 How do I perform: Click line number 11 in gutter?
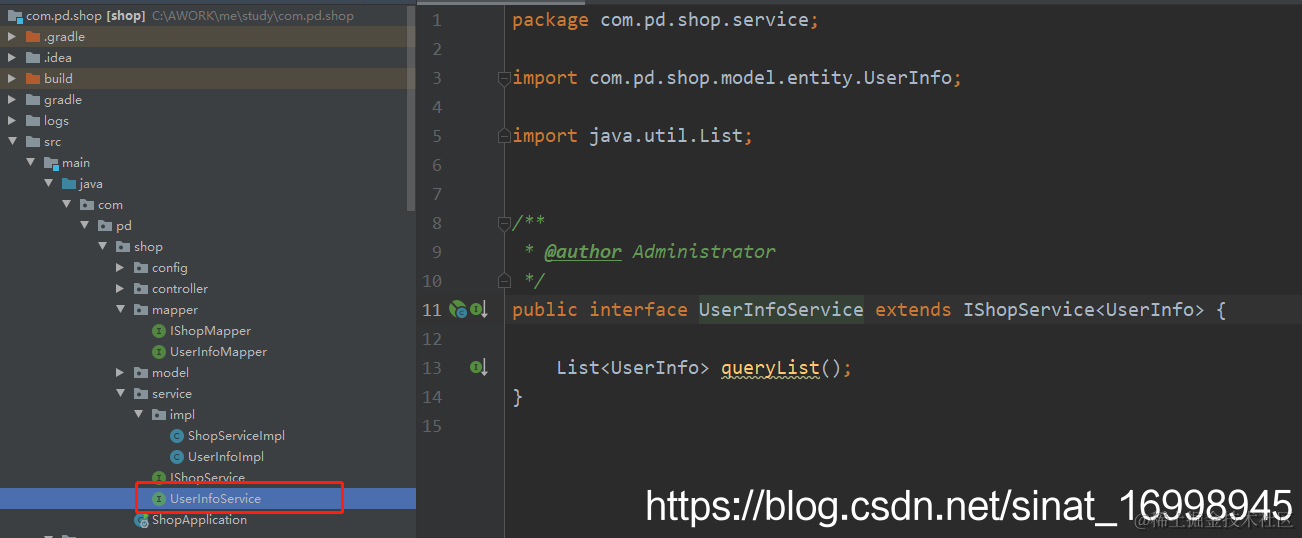tap(432, 310)
